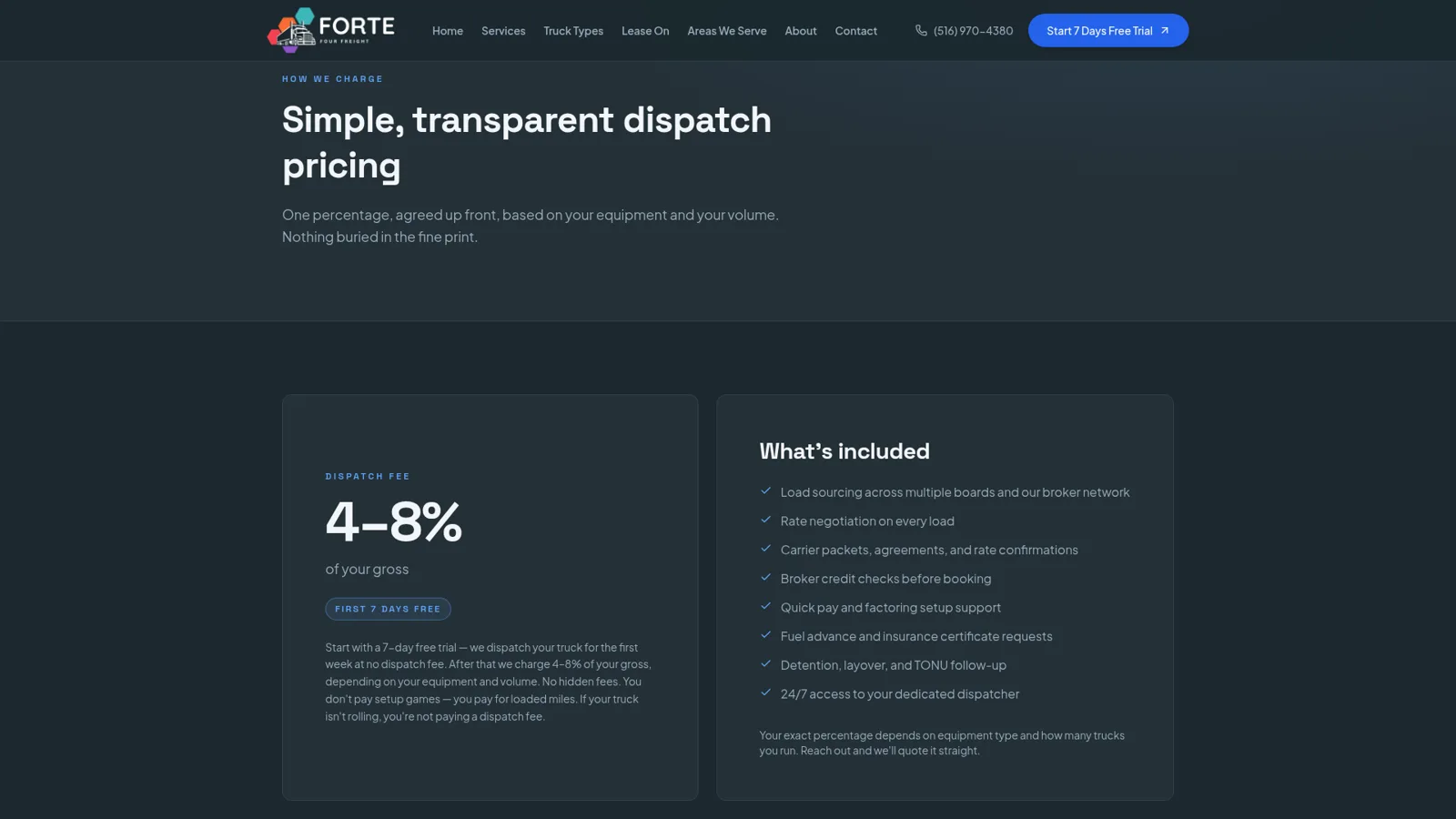Screen dimensions: 1456x819
Task: Start 7 Days Free Trial button
Action: tap(1108, 31)
